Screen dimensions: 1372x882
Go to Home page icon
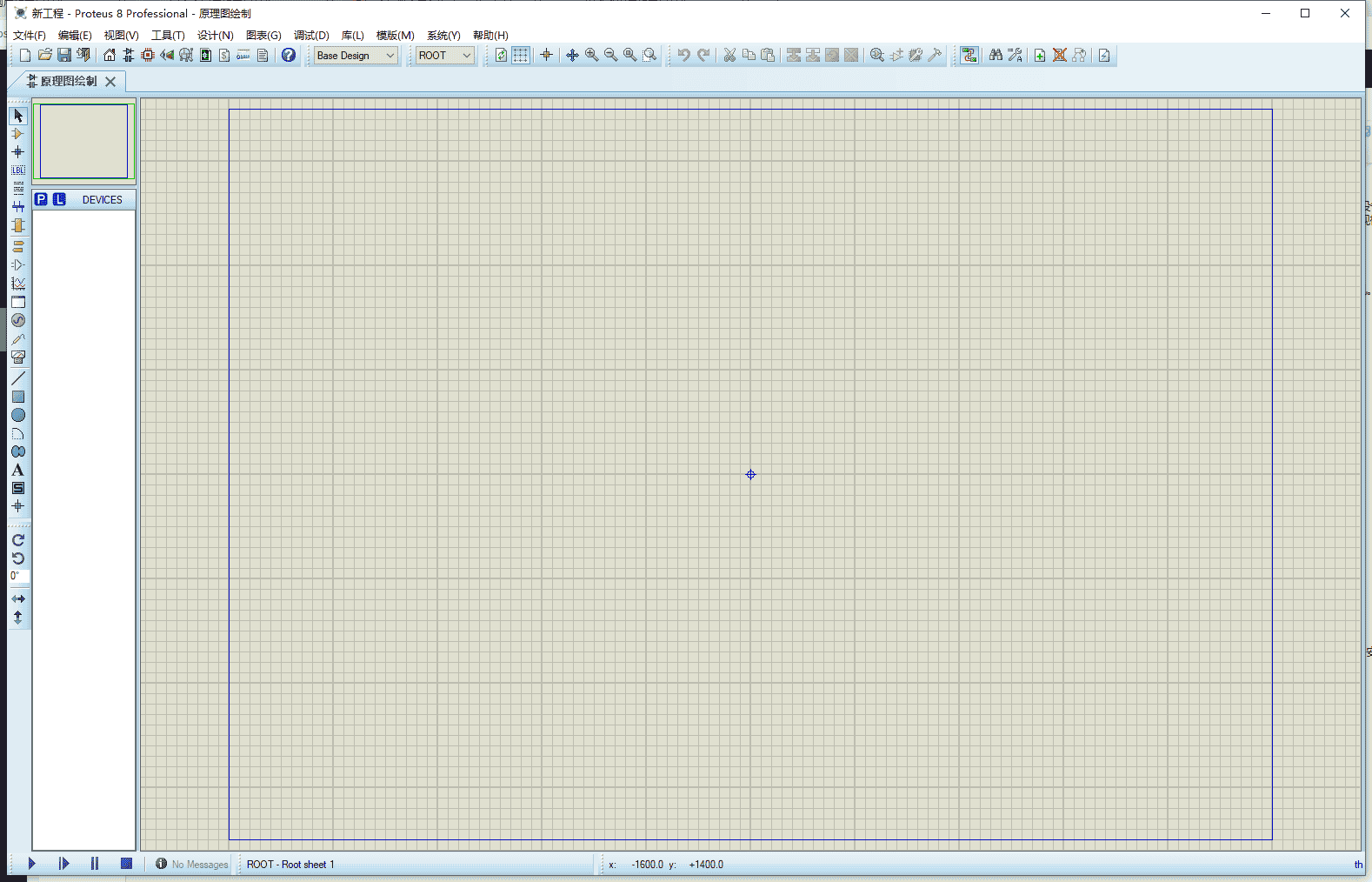click(x=110, y=55)
